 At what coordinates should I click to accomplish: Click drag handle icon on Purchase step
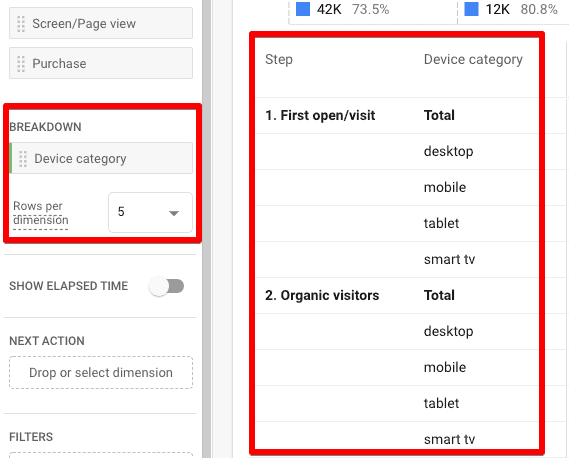(x=21, y=64)
